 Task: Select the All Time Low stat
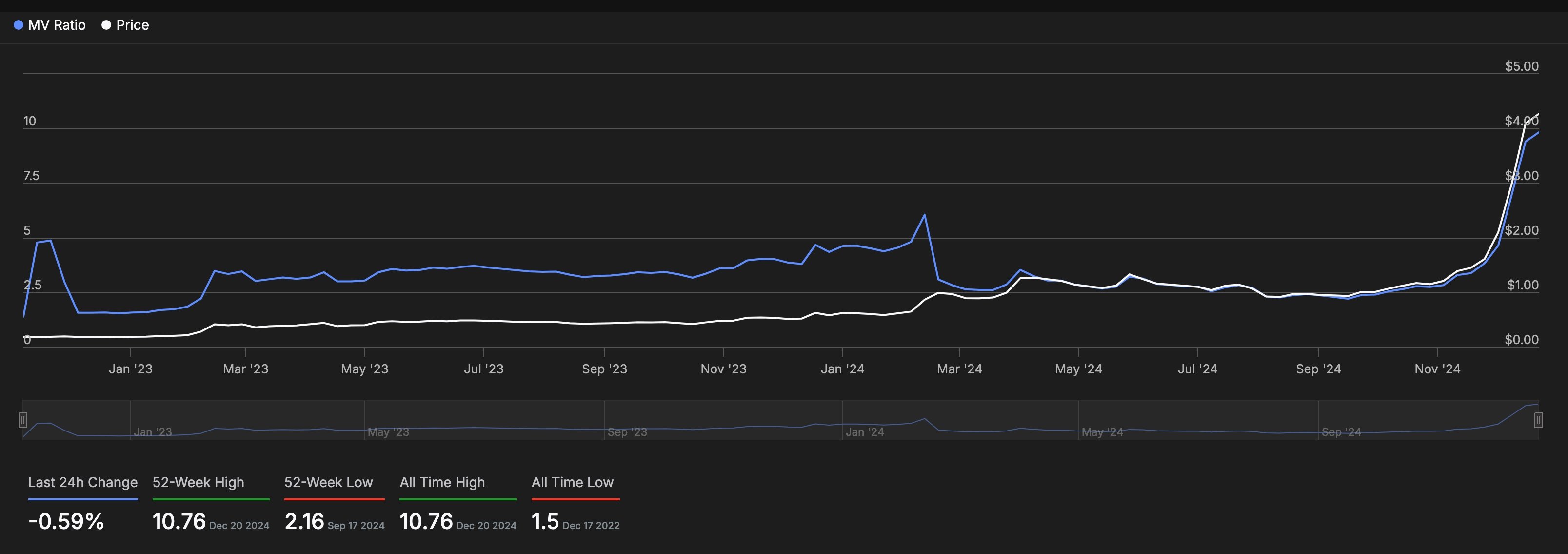tap(572, 482)
